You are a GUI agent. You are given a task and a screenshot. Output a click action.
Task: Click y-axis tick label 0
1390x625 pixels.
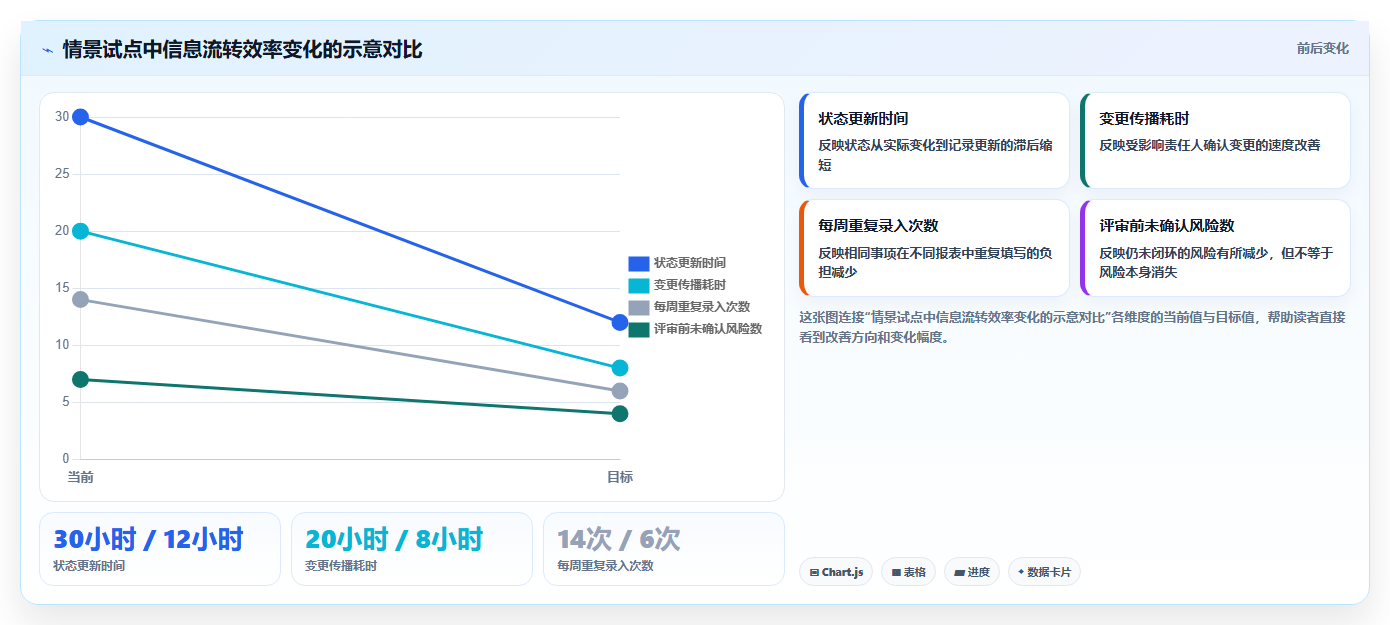point(66,459)
